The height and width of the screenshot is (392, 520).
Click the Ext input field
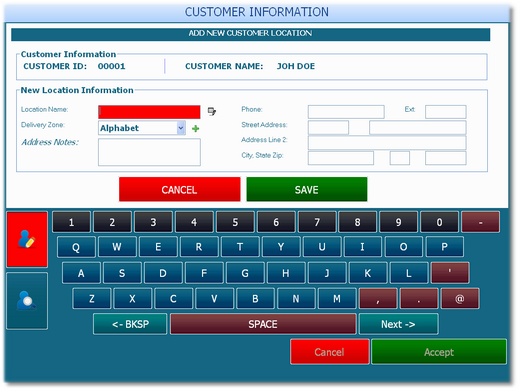446,112
